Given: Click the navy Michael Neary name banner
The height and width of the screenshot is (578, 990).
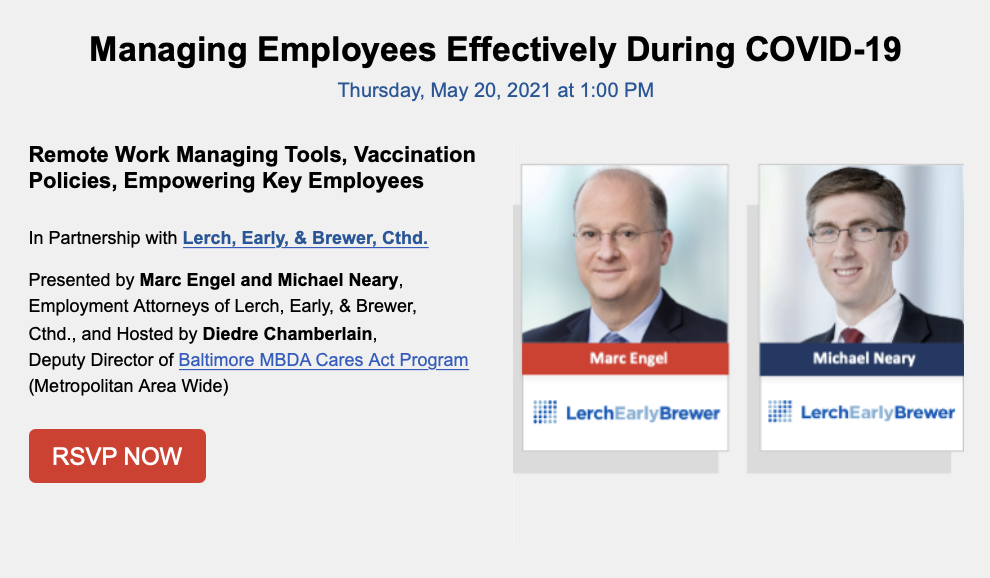Looking at the screenshot, I should [862, 359].
